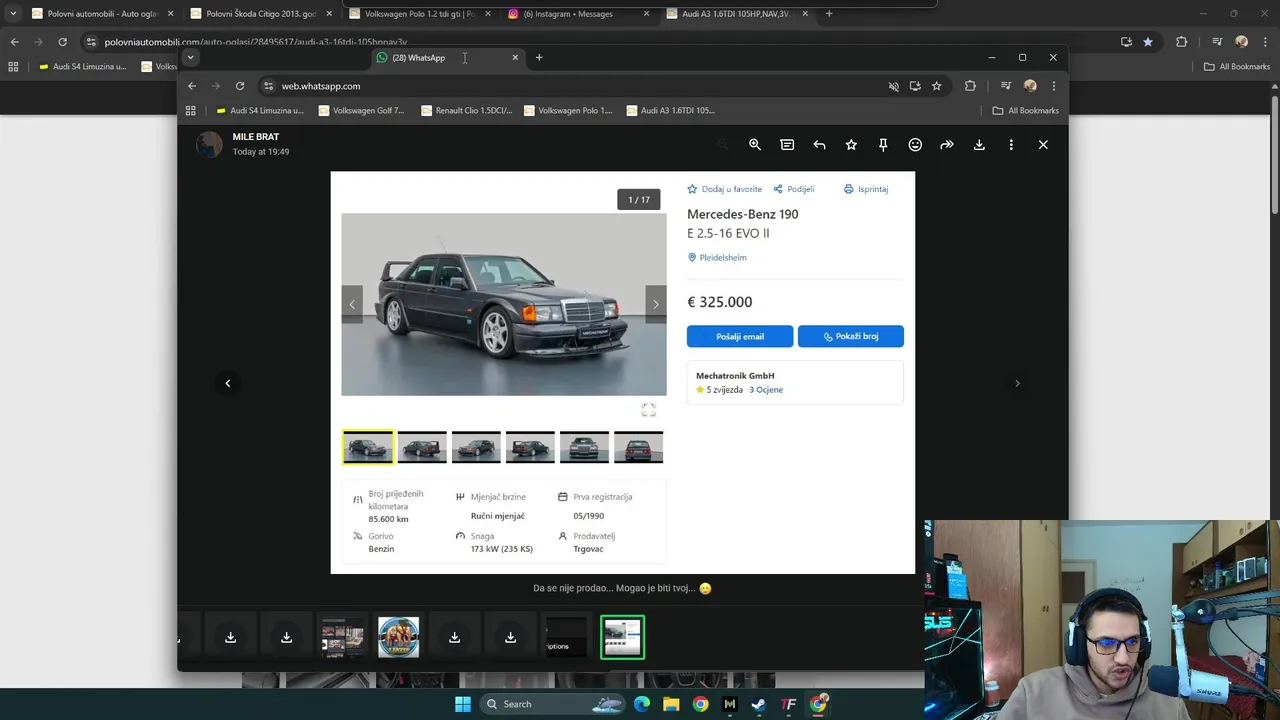Open All Bookmarks in background Chrome window
1280x720 pixels.
pos(1237,67)
